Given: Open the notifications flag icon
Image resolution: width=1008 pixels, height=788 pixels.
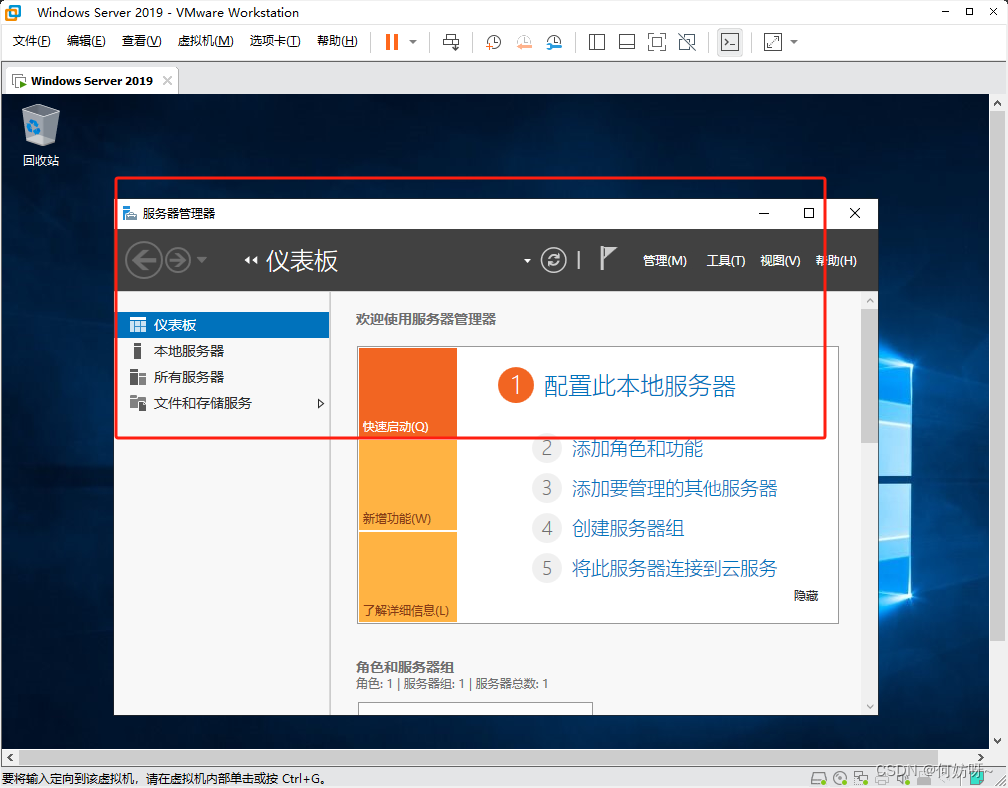Looking at the screenshot, I should click(x=608, y=258).
